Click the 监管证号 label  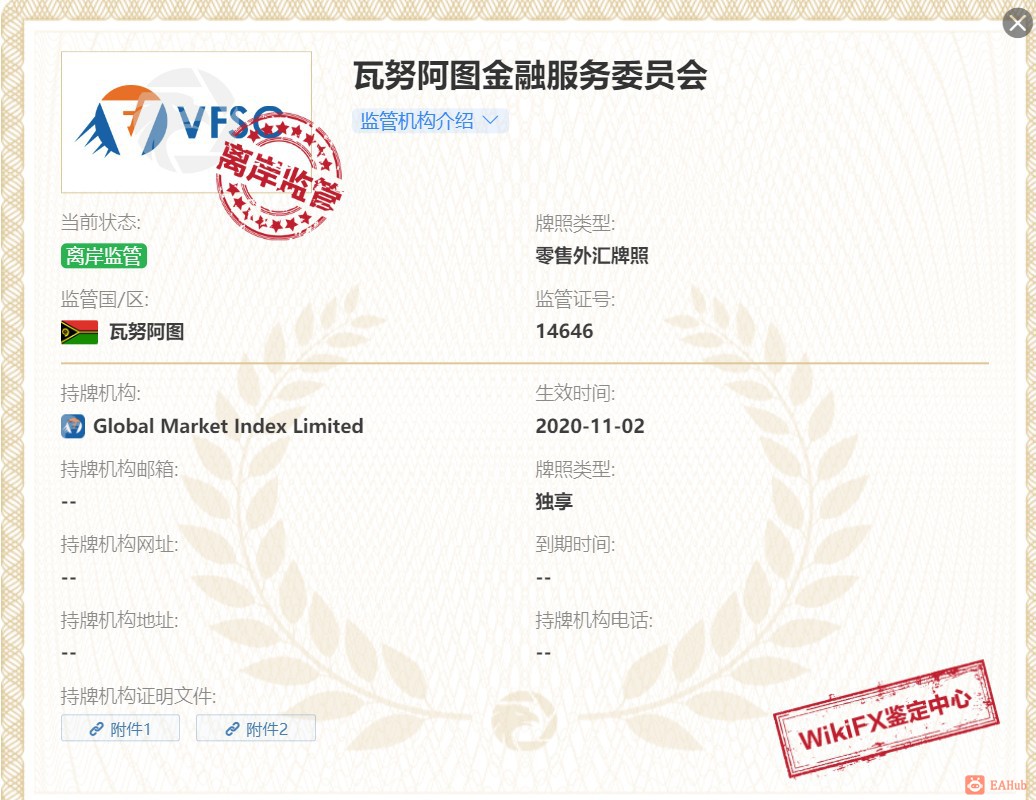tap(575, 299)
